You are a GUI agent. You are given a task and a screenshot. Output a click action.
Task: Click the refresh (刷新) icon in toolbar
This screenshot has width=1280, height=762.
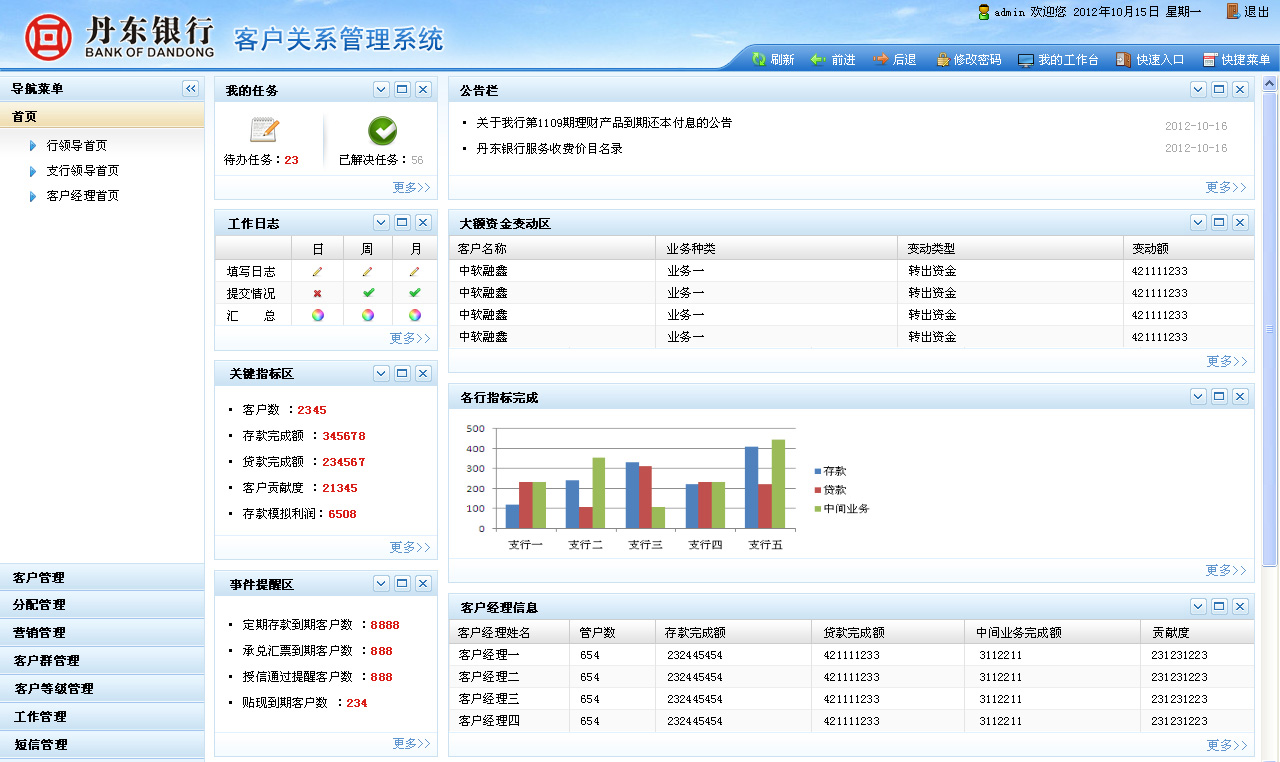759,60
